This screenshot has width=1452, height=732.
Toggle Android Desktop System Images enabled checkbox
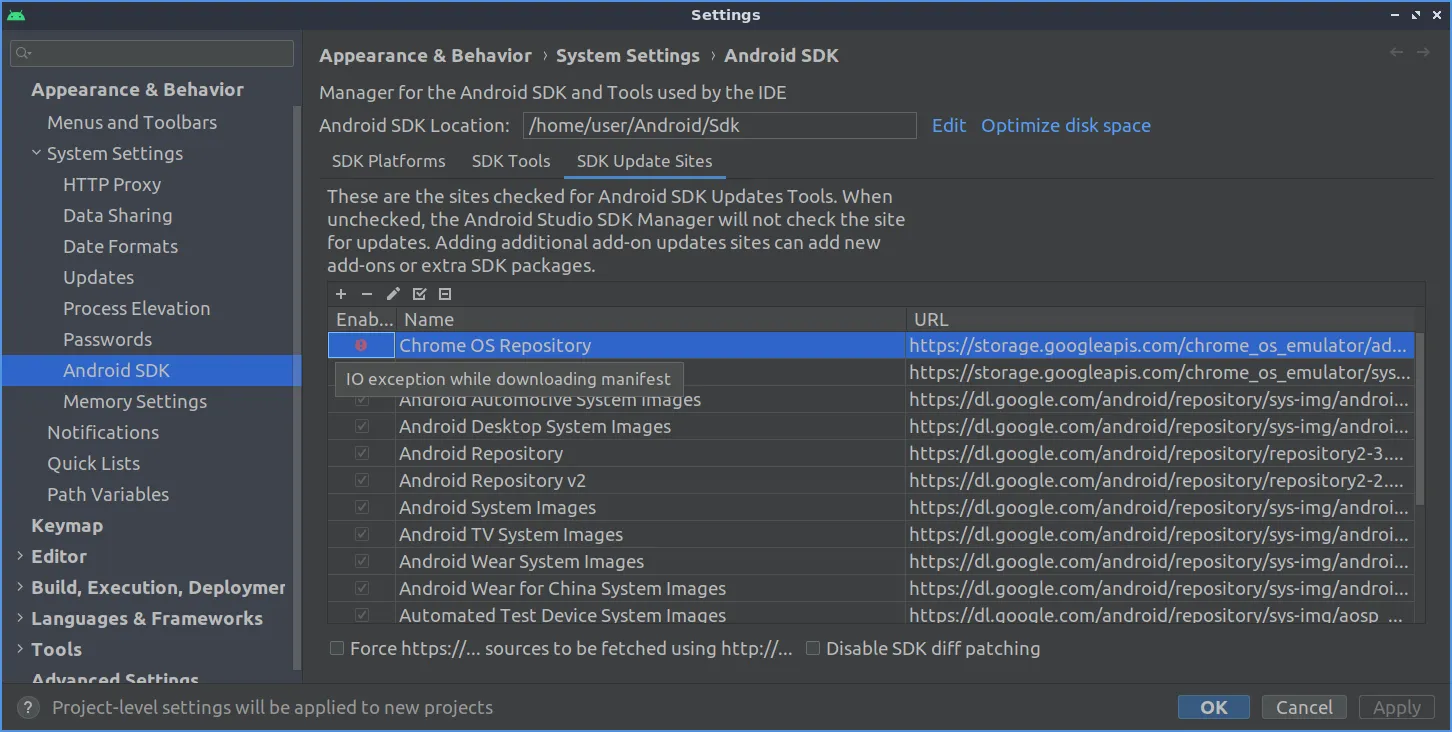tap(361, 426)
